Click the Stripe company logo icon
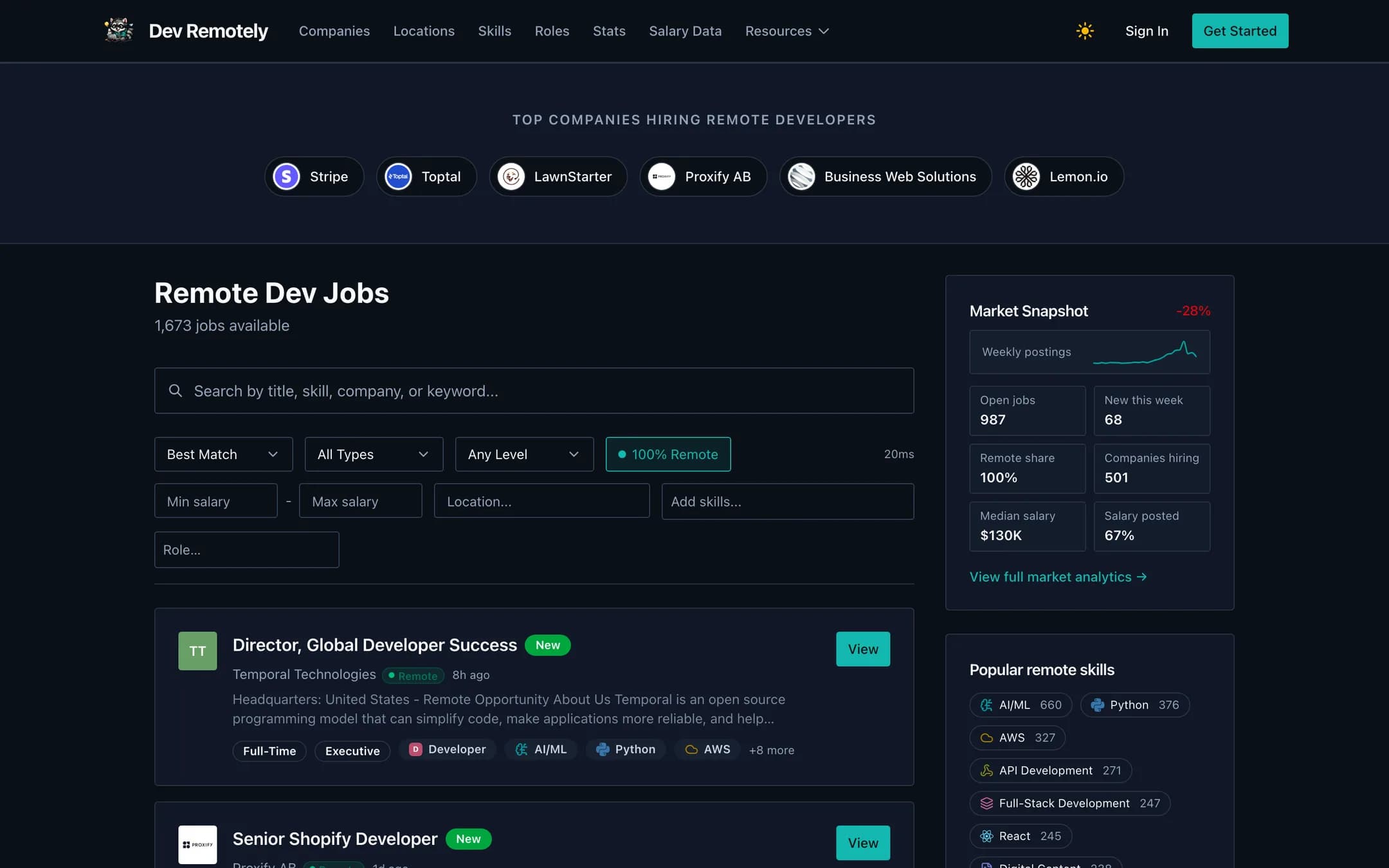 click(x=286, y=176)
